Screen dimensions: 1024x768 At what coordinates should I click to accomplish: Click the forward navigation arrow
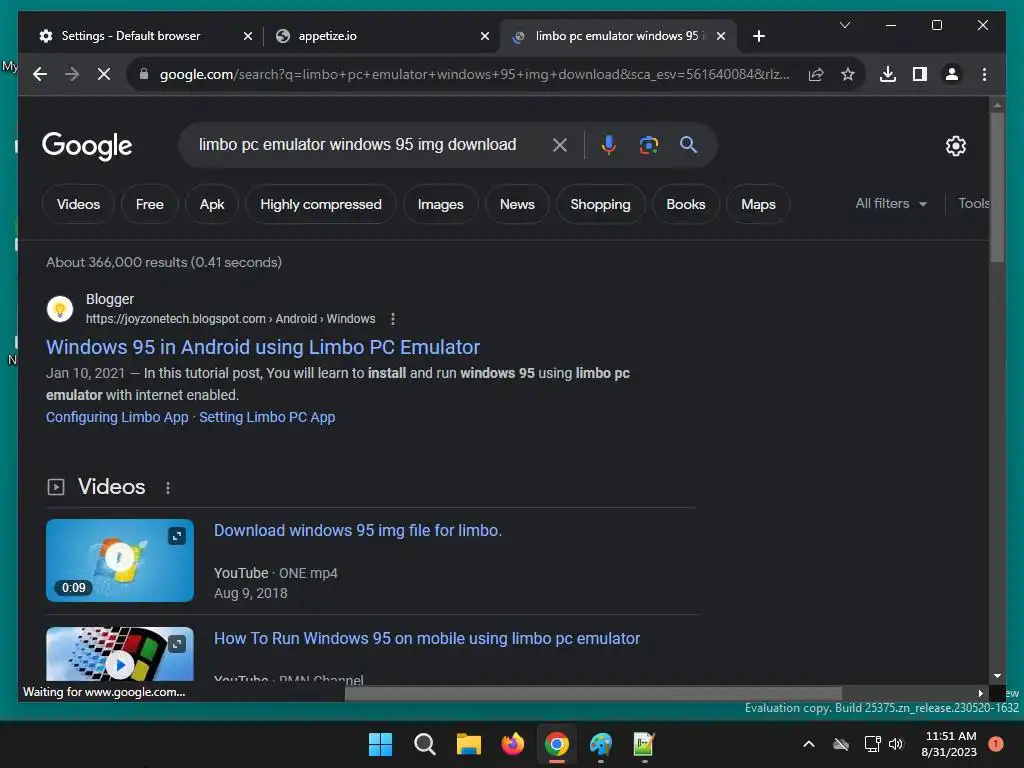pyautogui.click(x=72, y=74)
